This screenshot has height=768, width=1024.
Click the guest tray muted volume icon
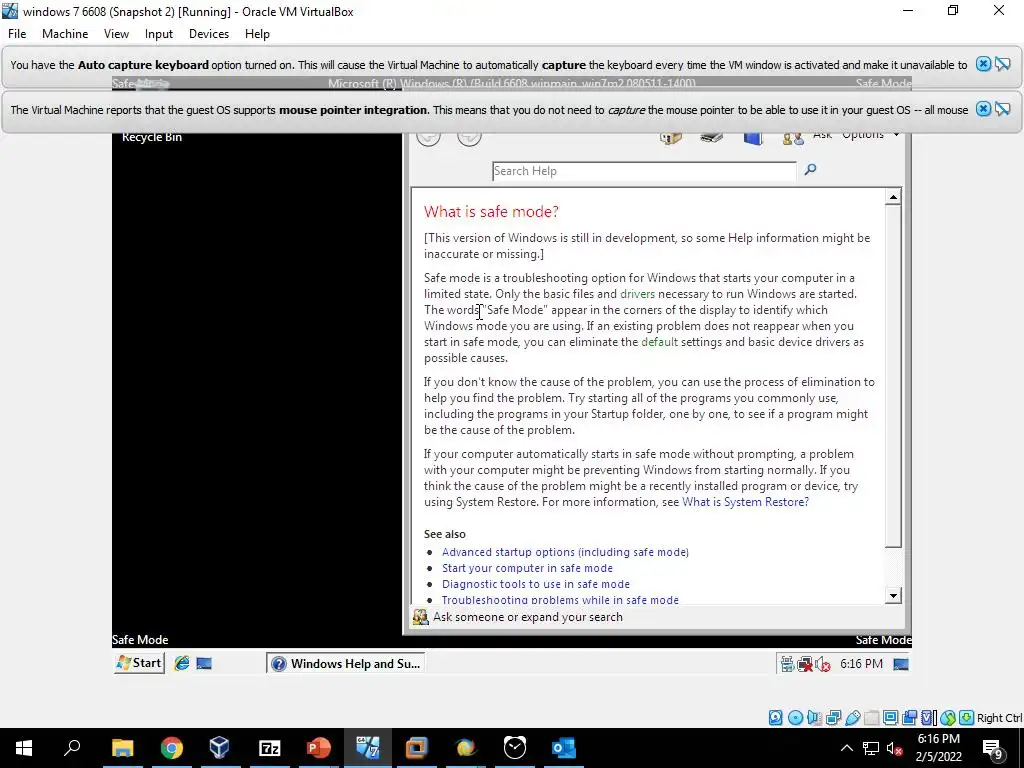point(822,664)
